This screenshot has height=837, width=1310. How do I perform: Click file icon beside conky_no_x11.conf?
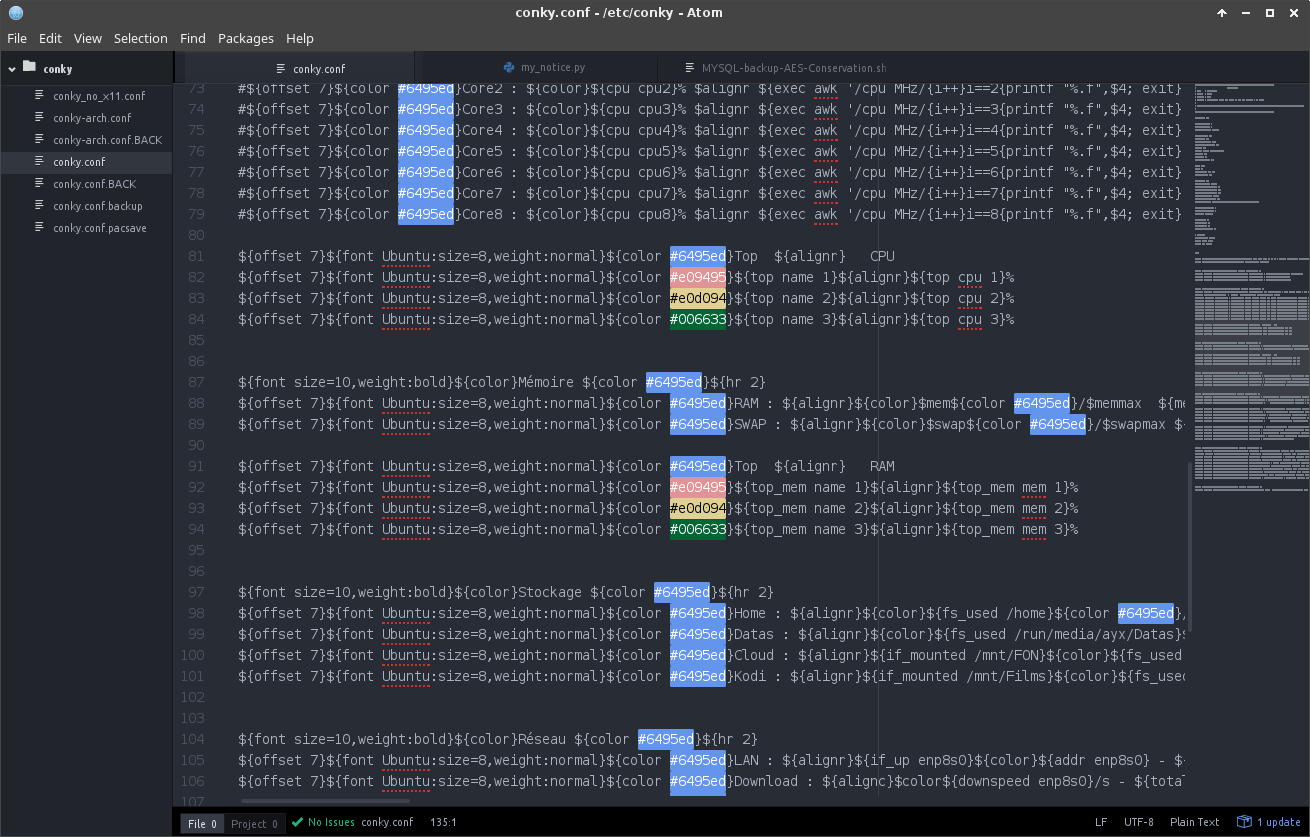point(40,96)
